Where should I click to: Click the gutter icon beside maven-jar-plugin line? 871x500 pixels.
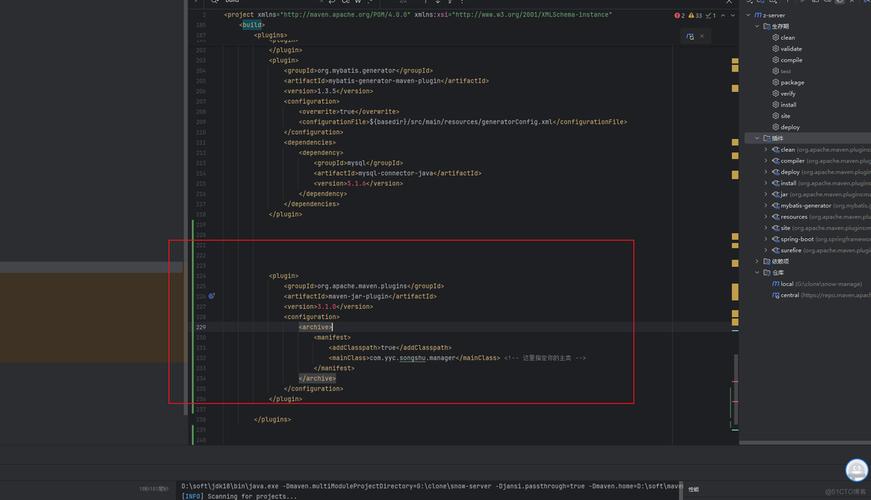click(212, 296)
